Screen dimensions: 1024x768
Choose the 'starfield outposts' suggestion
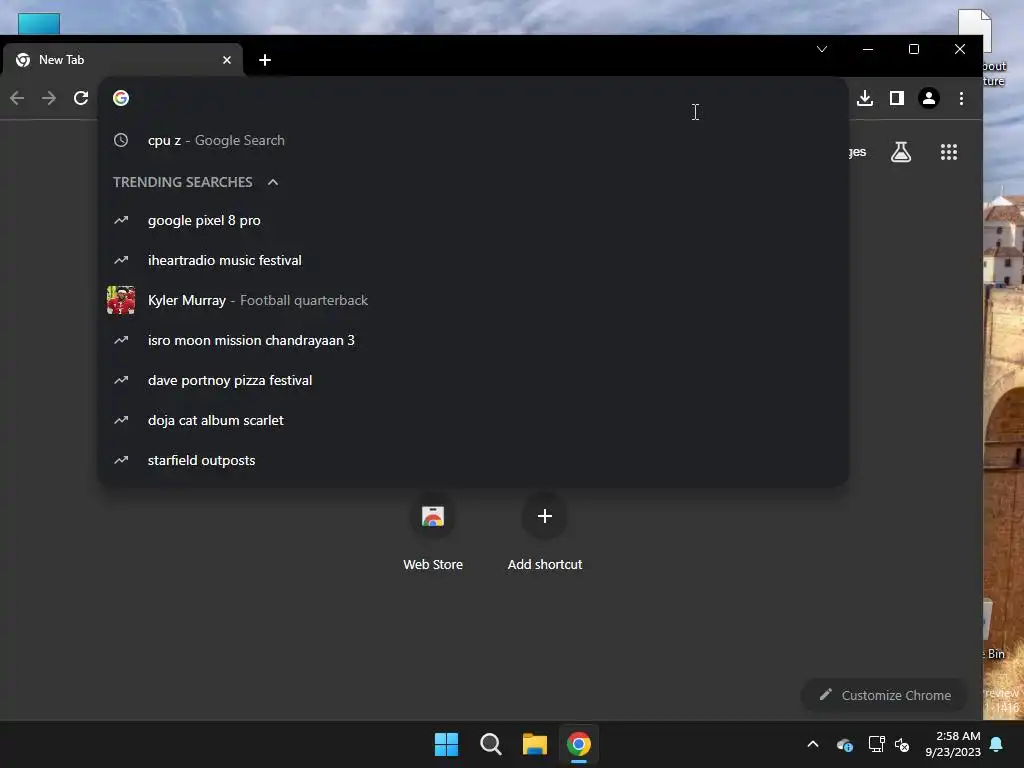point(473,460)
